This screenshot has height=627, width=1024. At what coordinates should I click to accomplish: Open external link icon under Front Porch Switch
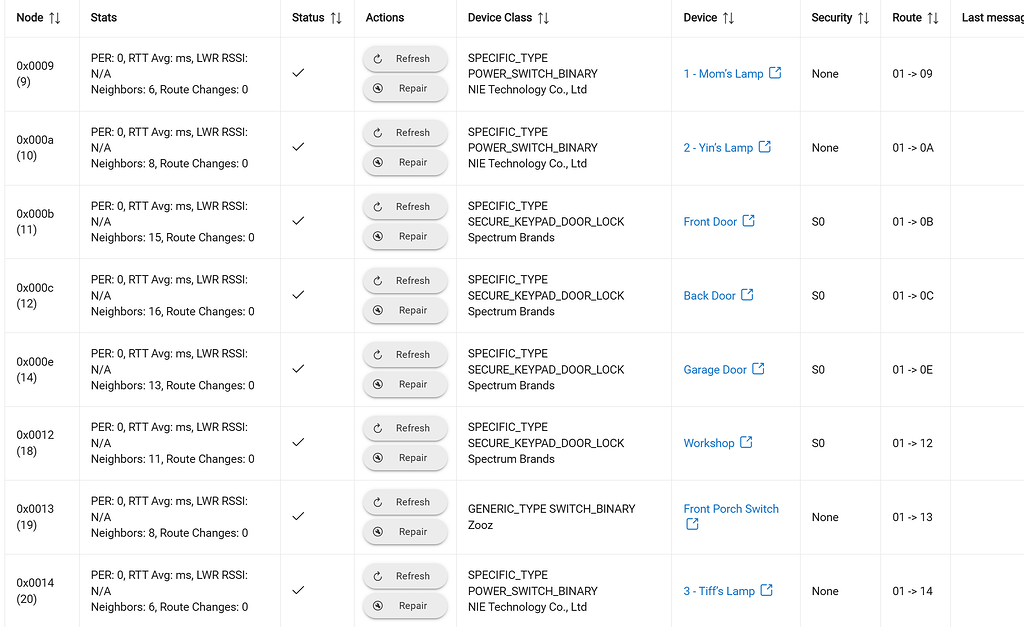point(692,523)
